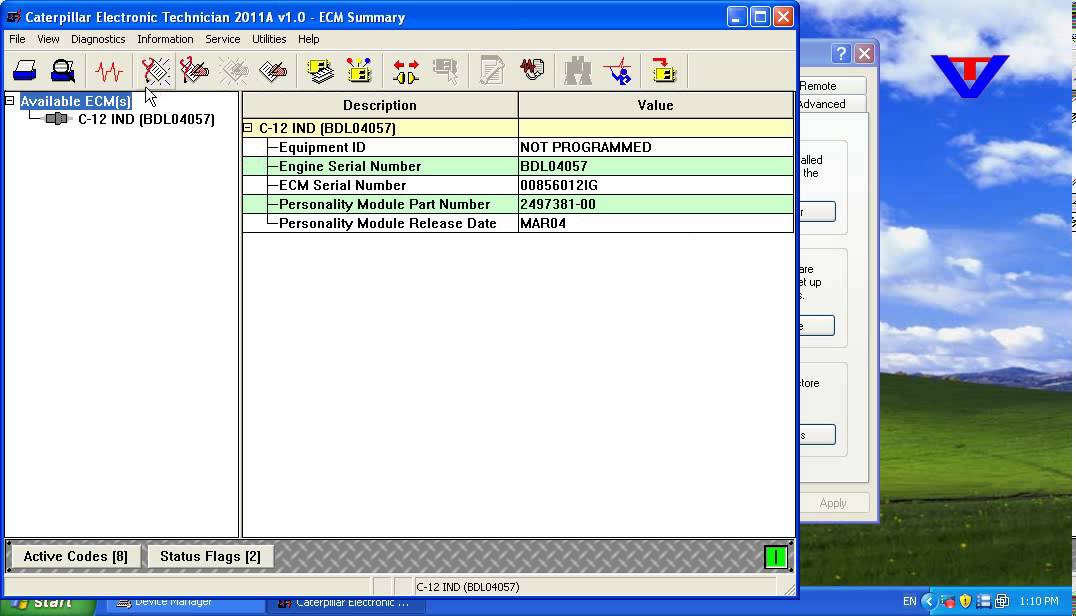This screenshot has width=1076, height=616.
Task: Open the Help menu
Action: click(x=309, y=39)
